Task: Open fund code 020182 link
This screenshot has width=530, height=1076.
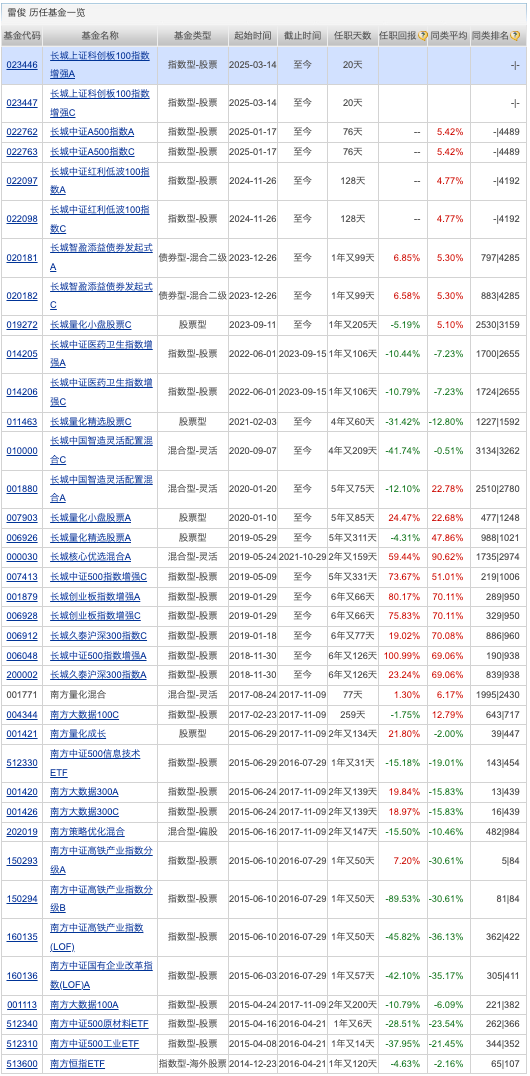Action: 22,296
